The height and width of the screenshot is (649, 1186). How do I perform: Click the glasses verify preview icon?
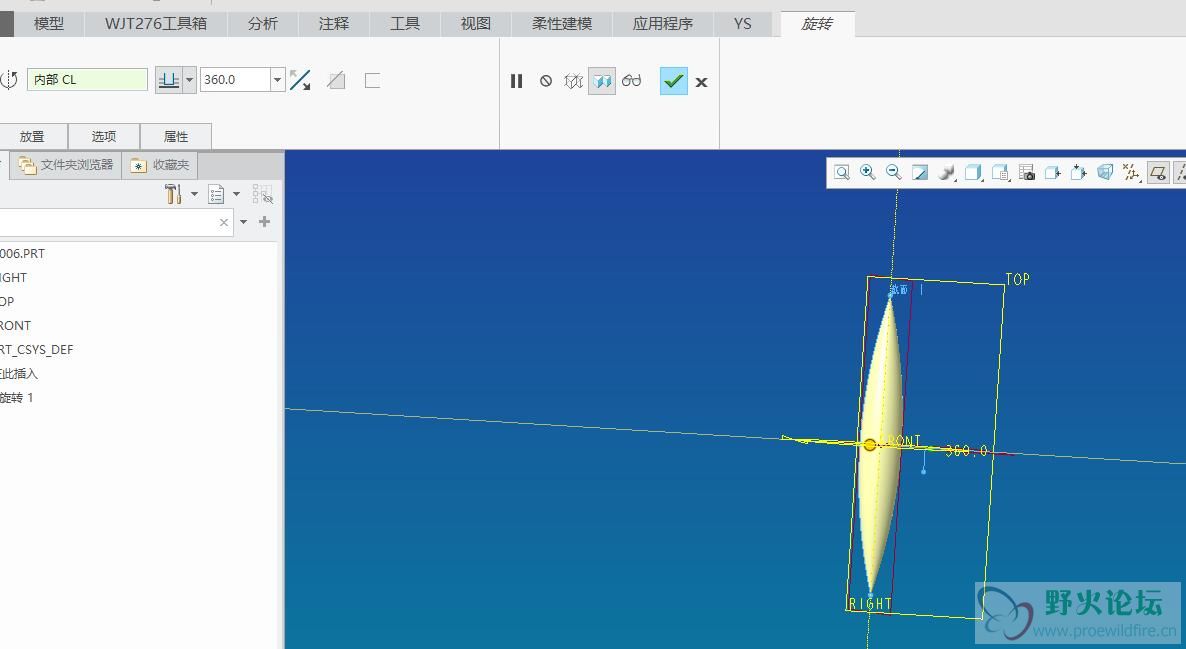click(x=632, y=81)
